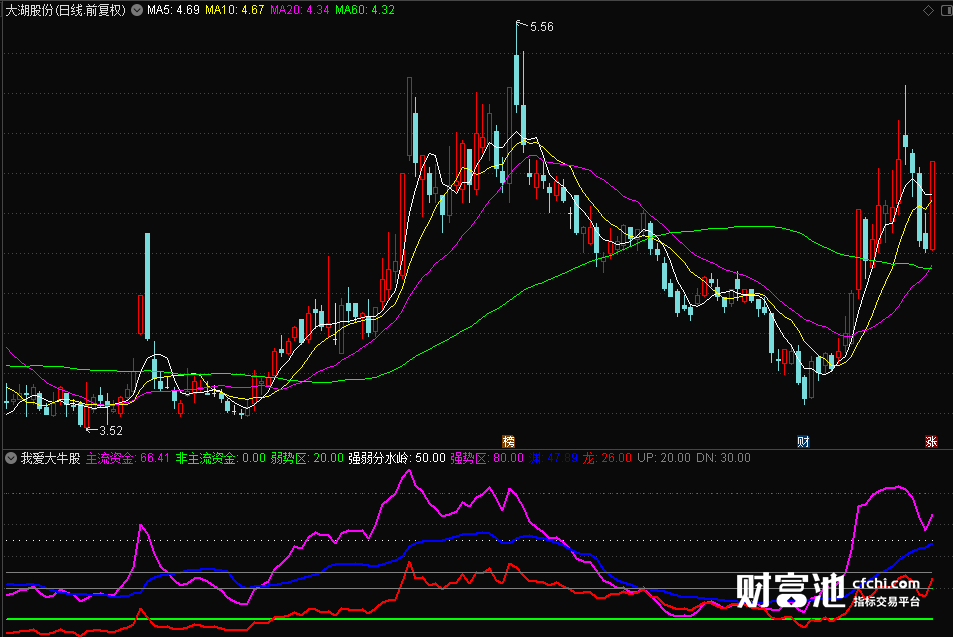Select the 渊: 47.89 value
Image resolution: width=953 pixels, height=637 pixels.
pos(553,458)
